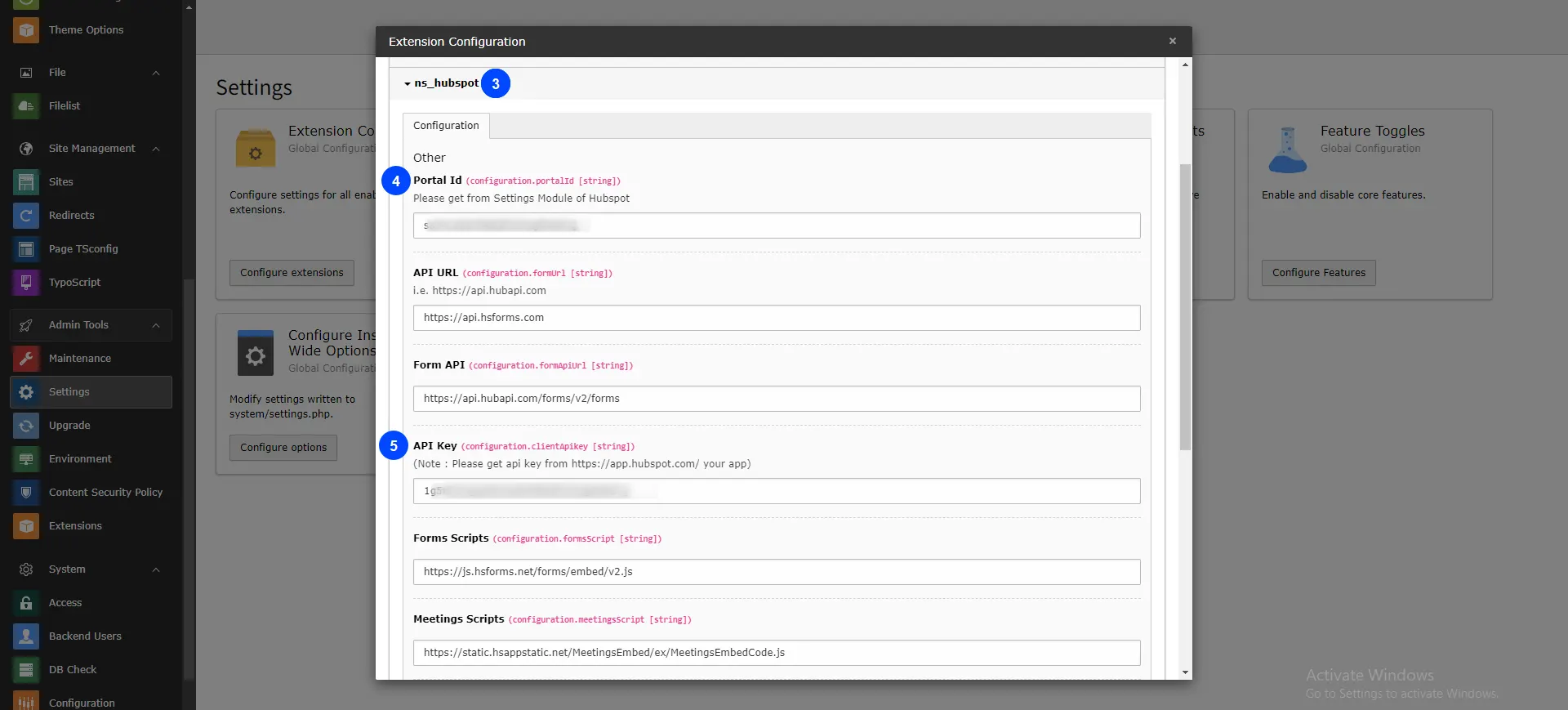Open the Filelist module icon
This screenshot has width=1568, height=710.
coord(26,106)
